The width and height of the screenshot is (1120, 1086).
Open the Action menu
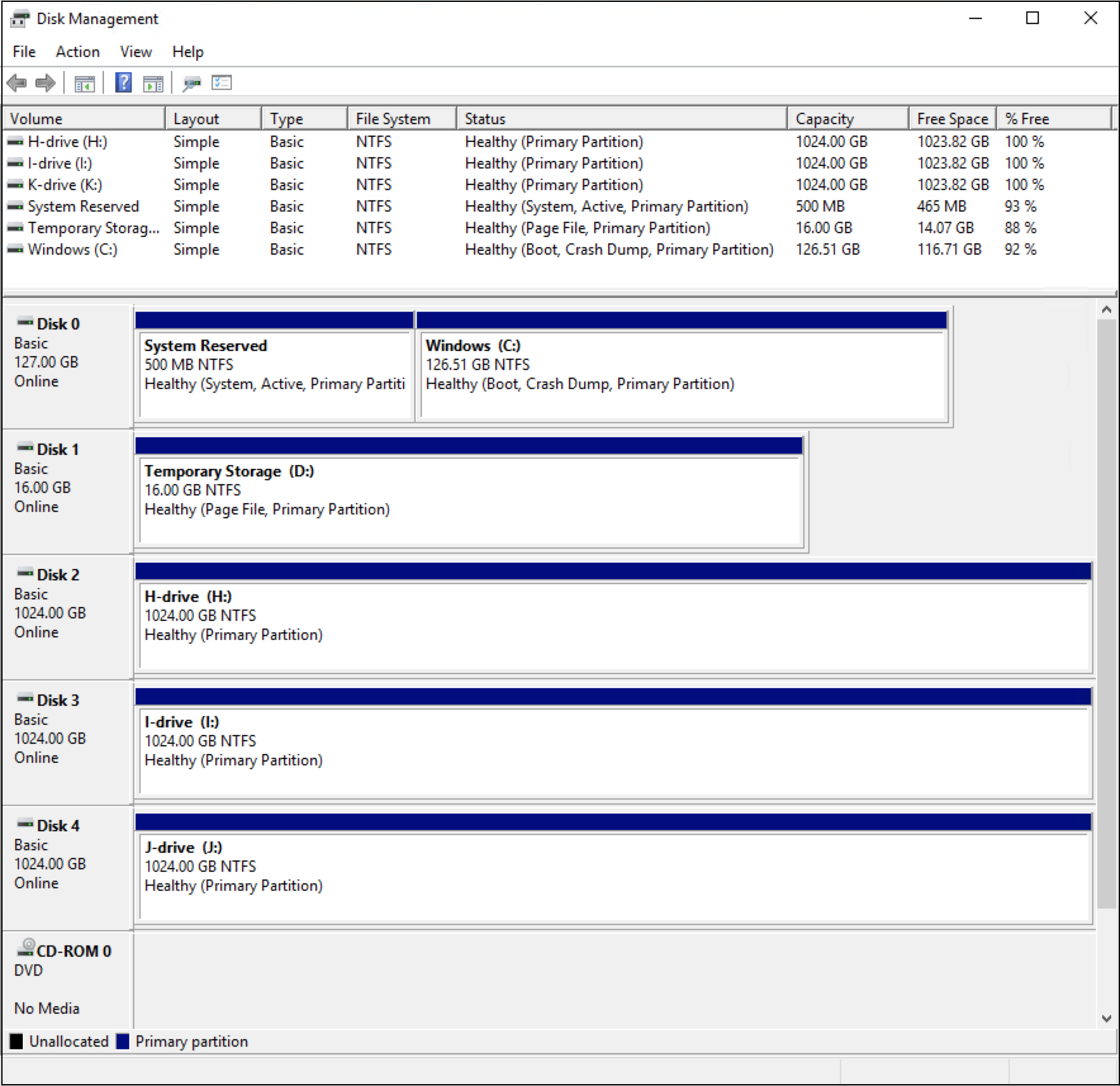tap(77, 52)
